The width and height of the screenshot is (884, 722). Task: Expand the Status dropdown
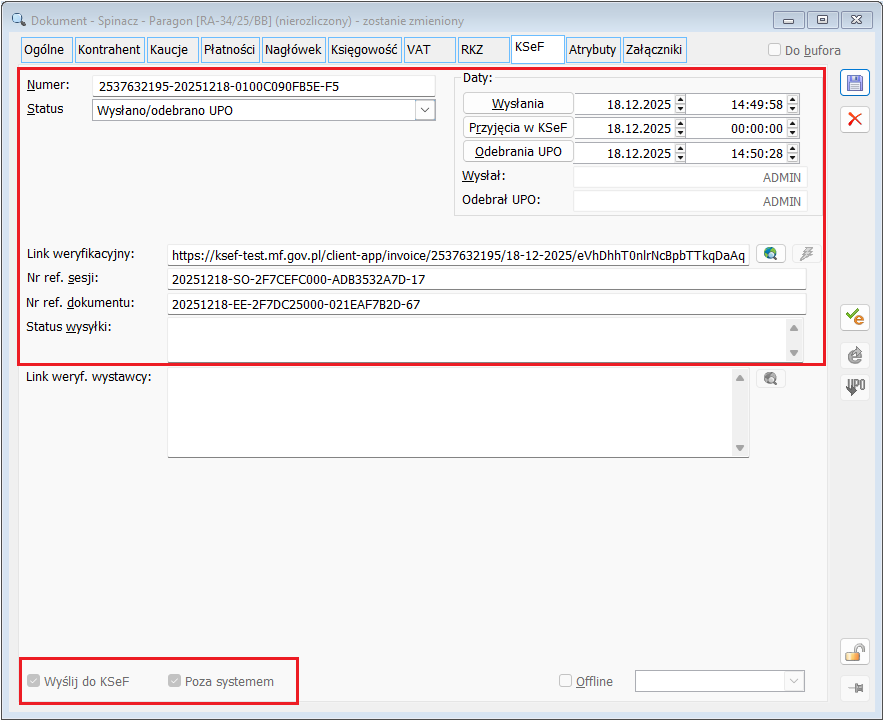(425, 110)
